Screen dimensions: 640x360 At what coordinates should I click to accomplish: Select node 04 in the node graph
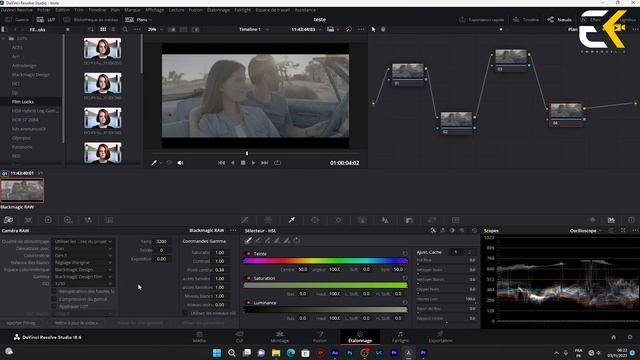566,114
